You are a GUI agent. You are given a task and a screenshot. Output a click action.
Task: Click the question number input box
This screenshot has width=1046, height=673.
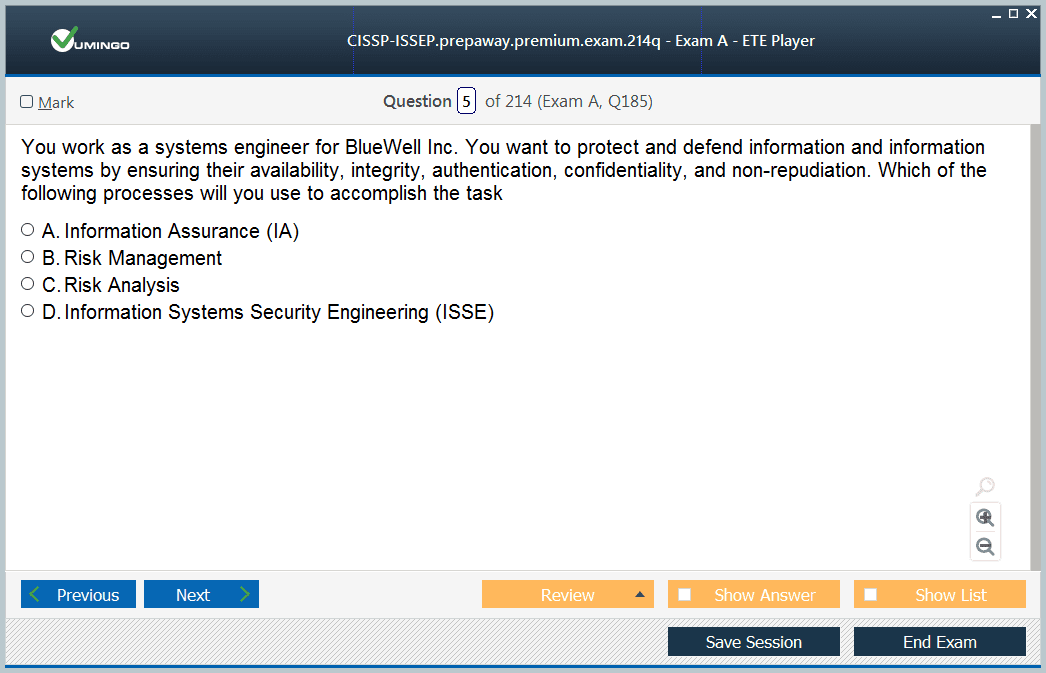466,101
